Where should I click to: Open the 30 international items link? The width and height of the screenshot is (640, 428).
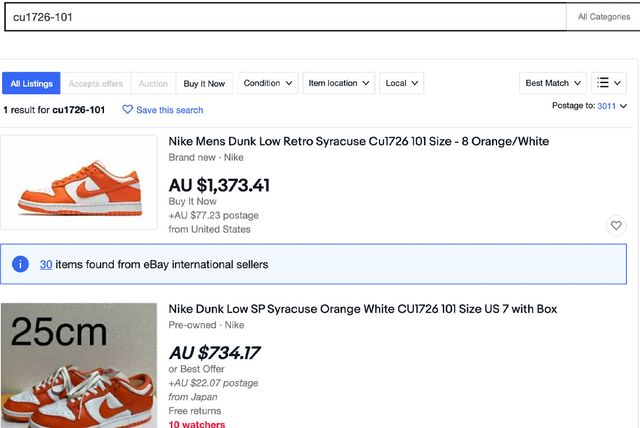[46, 264]
